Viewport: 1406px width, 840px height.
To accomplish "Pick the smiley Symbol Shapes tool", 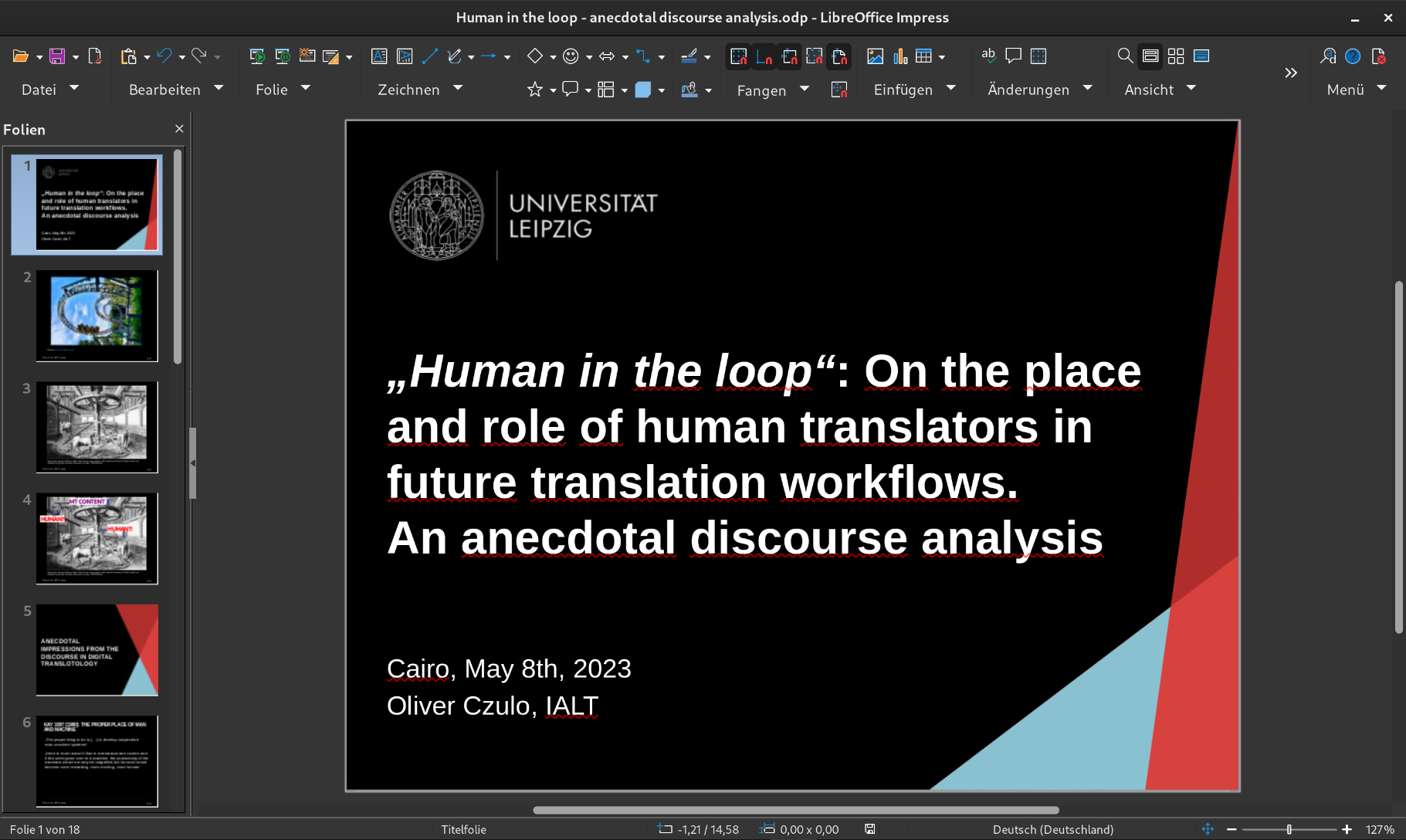I will (571, 56).
